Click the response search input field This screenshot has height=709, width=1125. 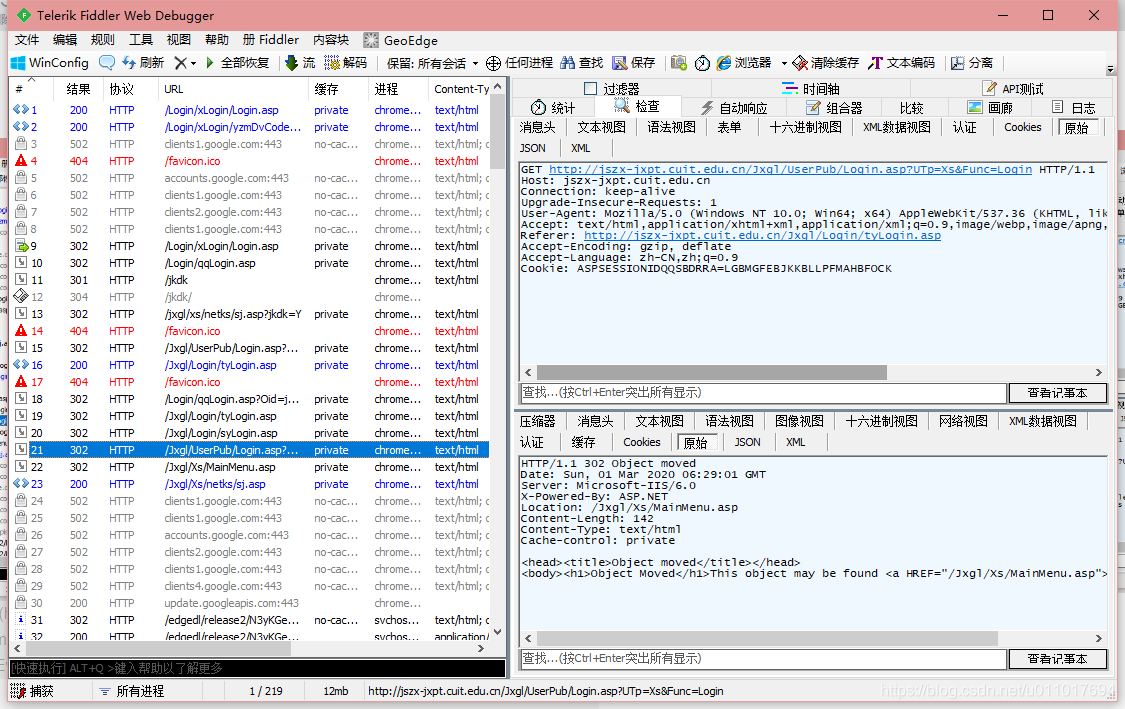(x=763, y=659)
